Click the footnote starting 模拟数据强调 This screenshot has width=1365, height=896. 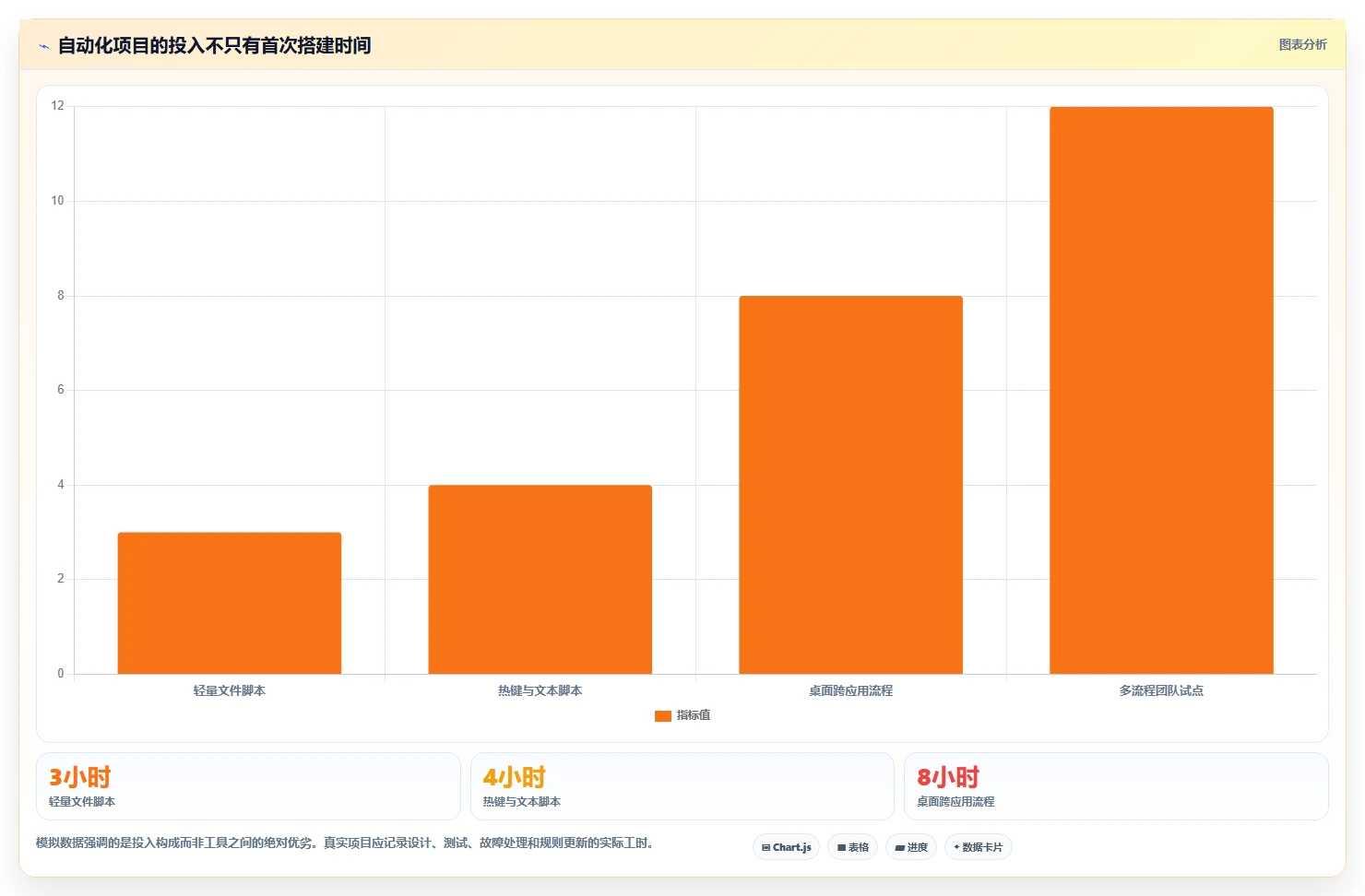(x=345, y=843)
